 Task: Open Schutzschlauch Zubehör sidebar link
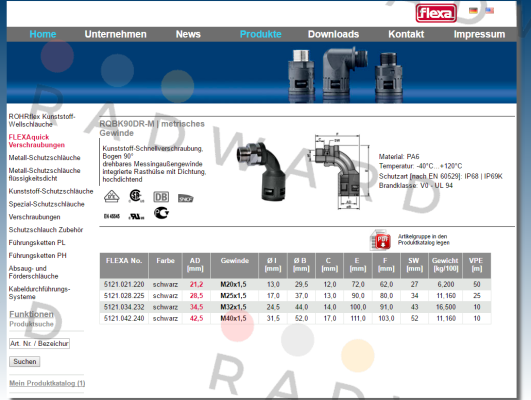tap(46, 230)
